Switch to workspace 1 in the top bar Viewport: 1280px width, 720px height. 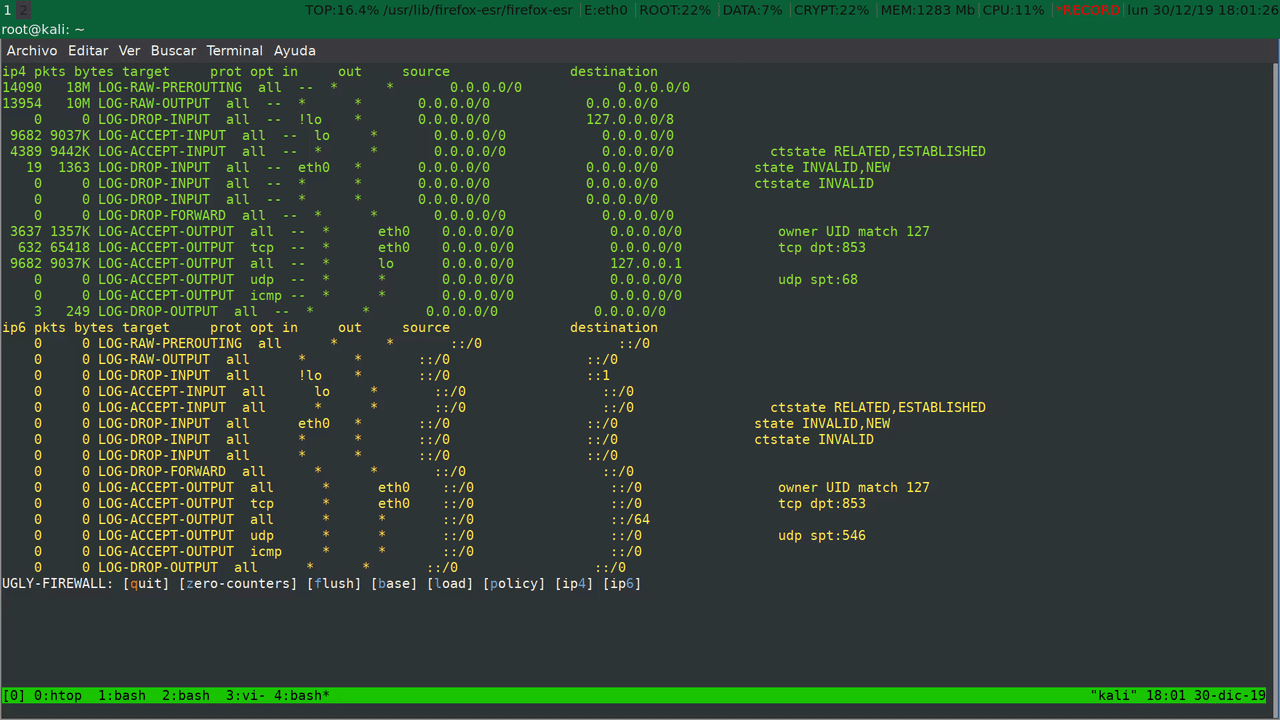(x=7, y=10)
